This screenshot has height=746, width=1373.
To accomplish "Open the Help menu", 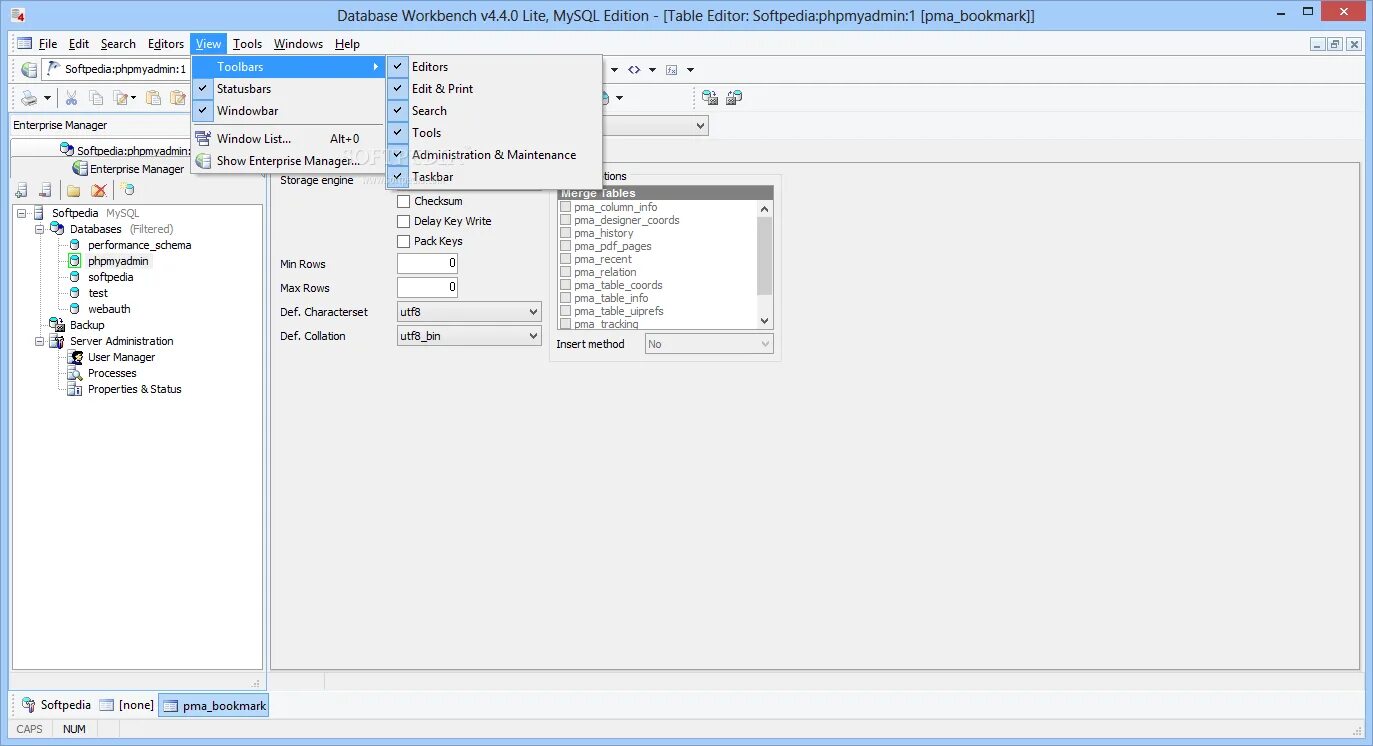I will pyautogui.click(x=347, y=44).
